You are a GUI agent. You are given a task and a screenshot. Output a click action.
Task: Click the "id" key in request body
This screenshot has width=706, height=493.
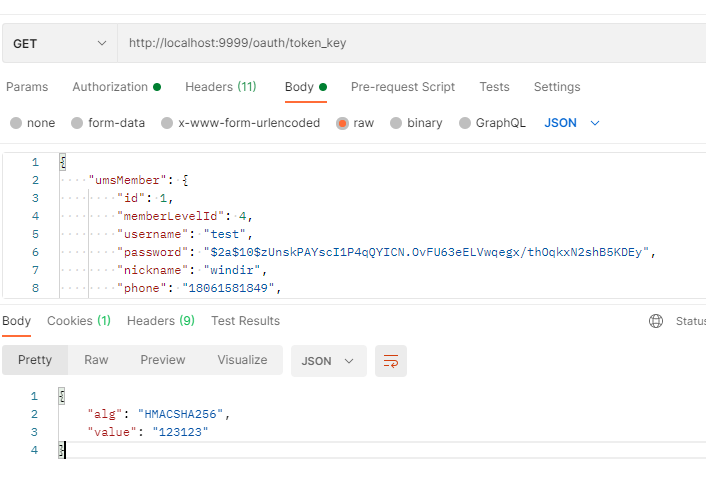tap(131, 198)
